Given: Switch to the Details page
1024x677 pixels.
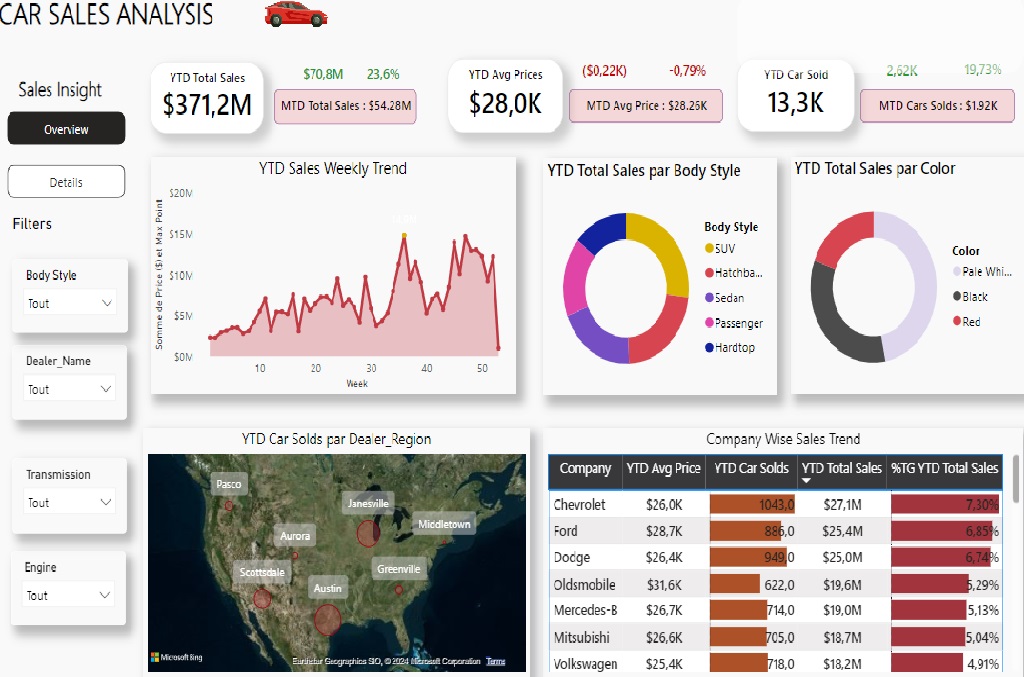Looking at the screenshot, I should pyautogui.click(x=66, y=182).
